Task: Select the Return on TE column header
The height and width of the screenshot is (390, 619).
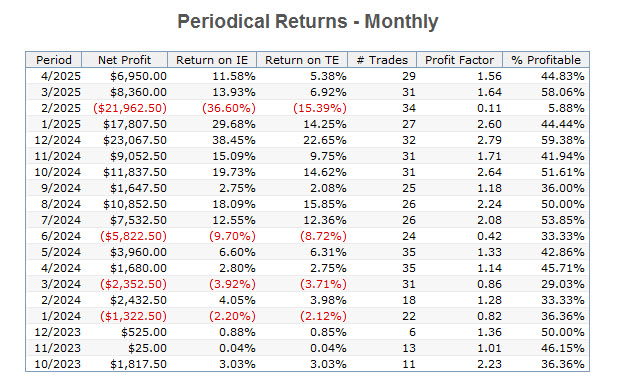Action: pos(302,60)
